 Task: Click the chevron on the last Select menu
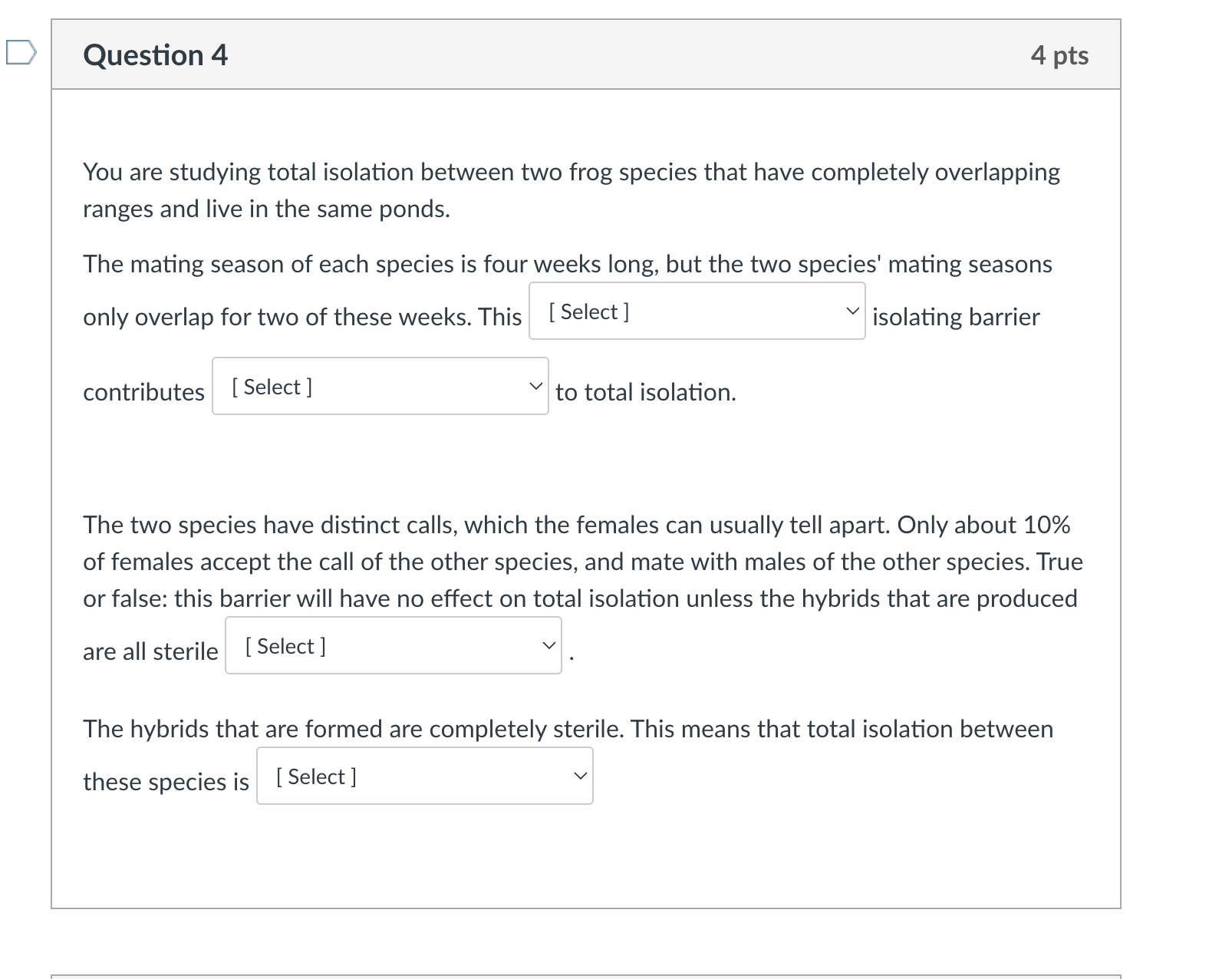pyautogui.click(x=581, y=775)
